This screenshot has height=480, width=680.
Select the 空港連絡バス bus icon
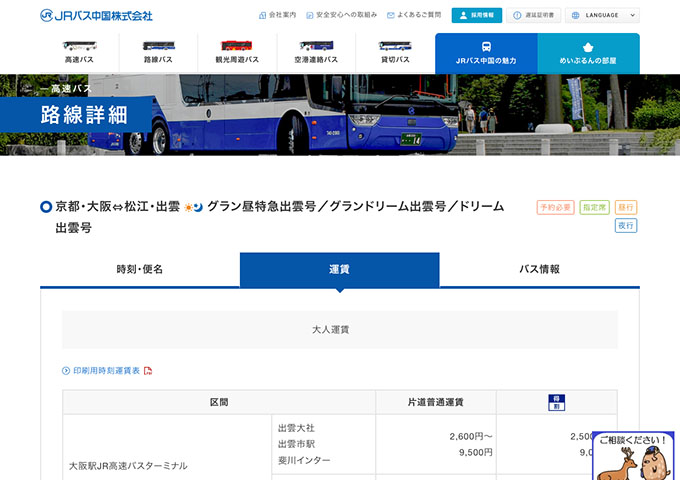pyautogui.click(x=316, y=46)
